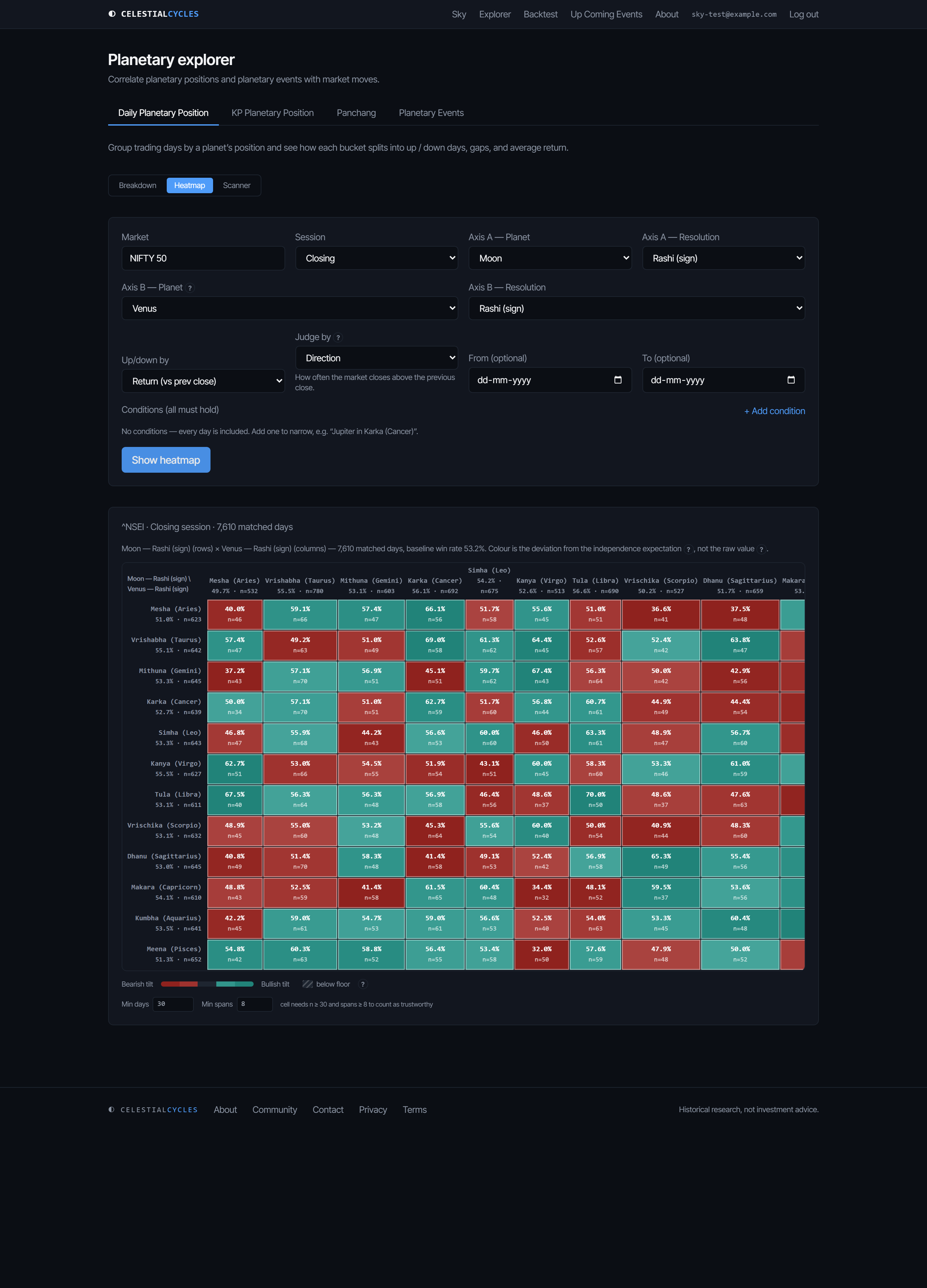
Task: Click the footer CelestialCycles logo icon
Action: click(111, 1109)
